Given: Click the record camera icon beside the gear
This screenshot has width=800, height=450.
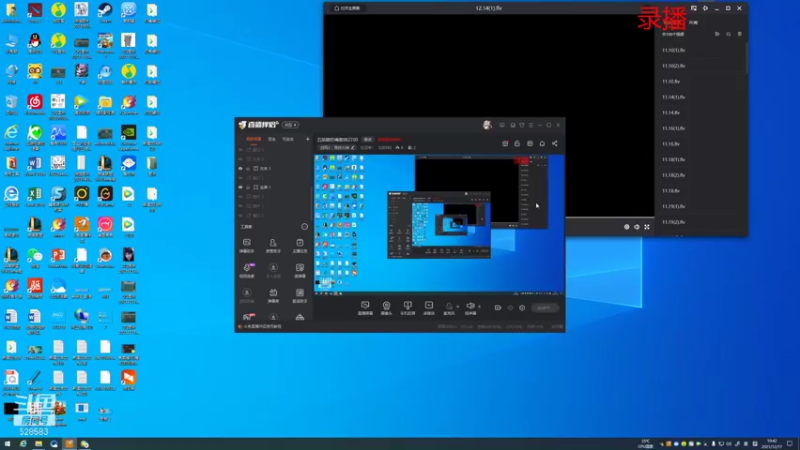Looking at the screenshot, I should [497, 308].
